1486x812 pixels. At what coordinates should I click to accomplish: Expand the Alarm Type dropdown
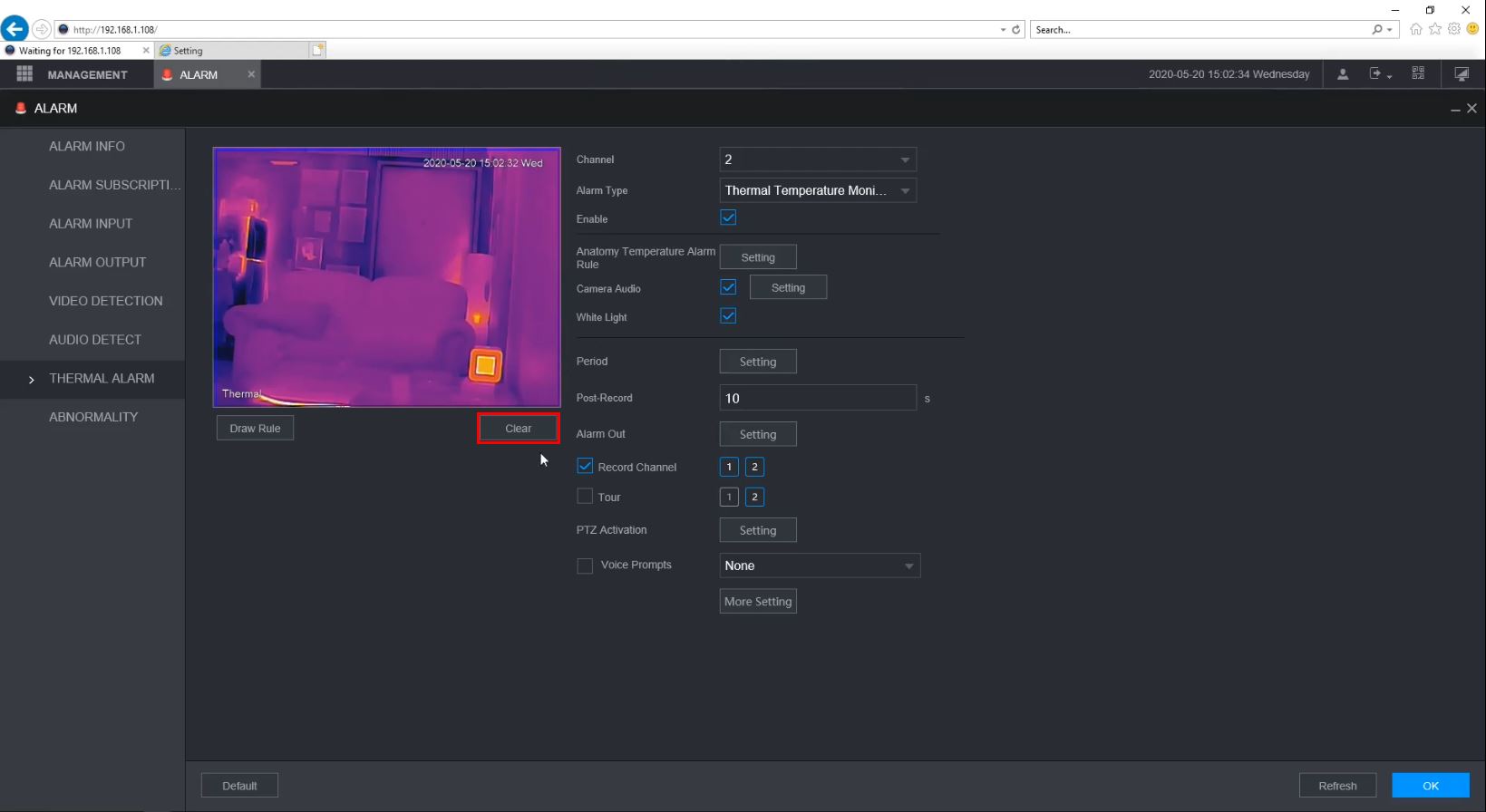point(817,190)
